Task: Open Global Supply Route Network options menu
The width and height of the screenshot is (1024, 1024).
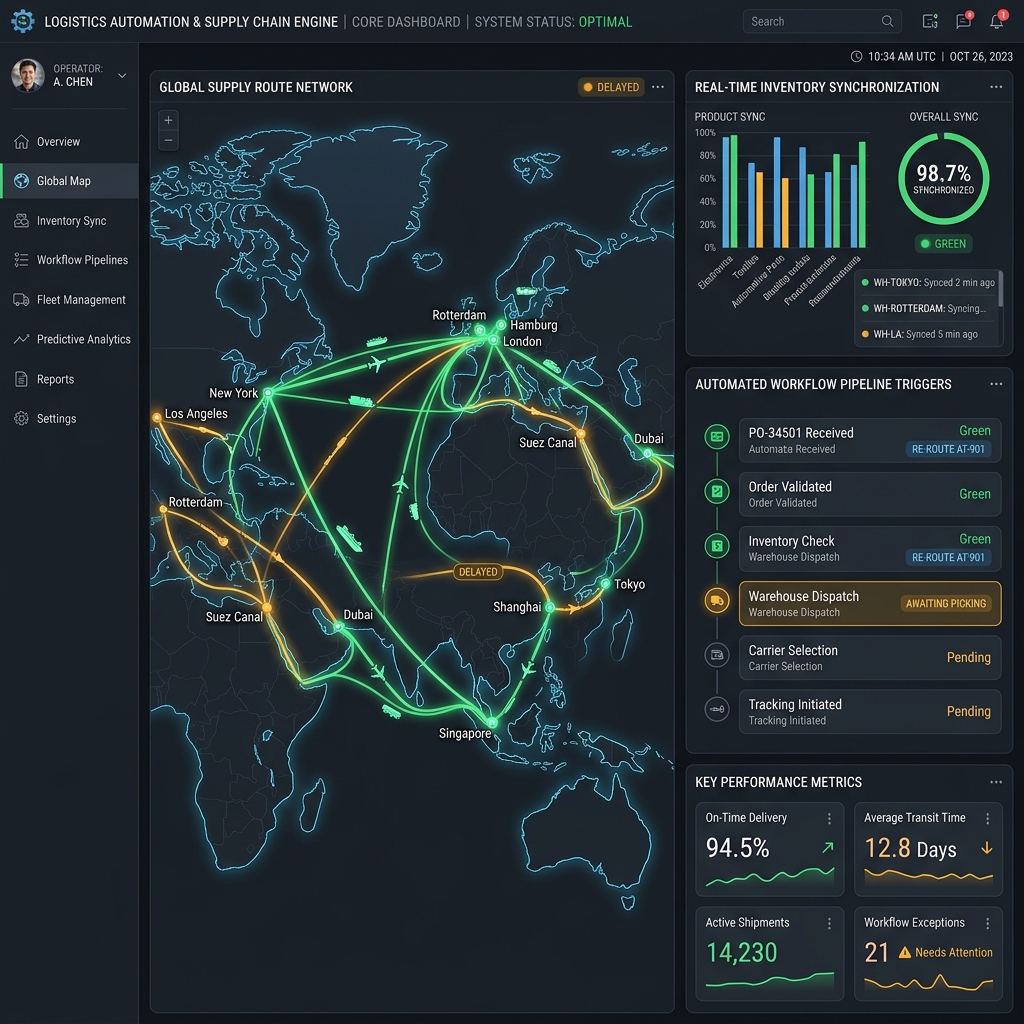Action: [x=658, y=87]
